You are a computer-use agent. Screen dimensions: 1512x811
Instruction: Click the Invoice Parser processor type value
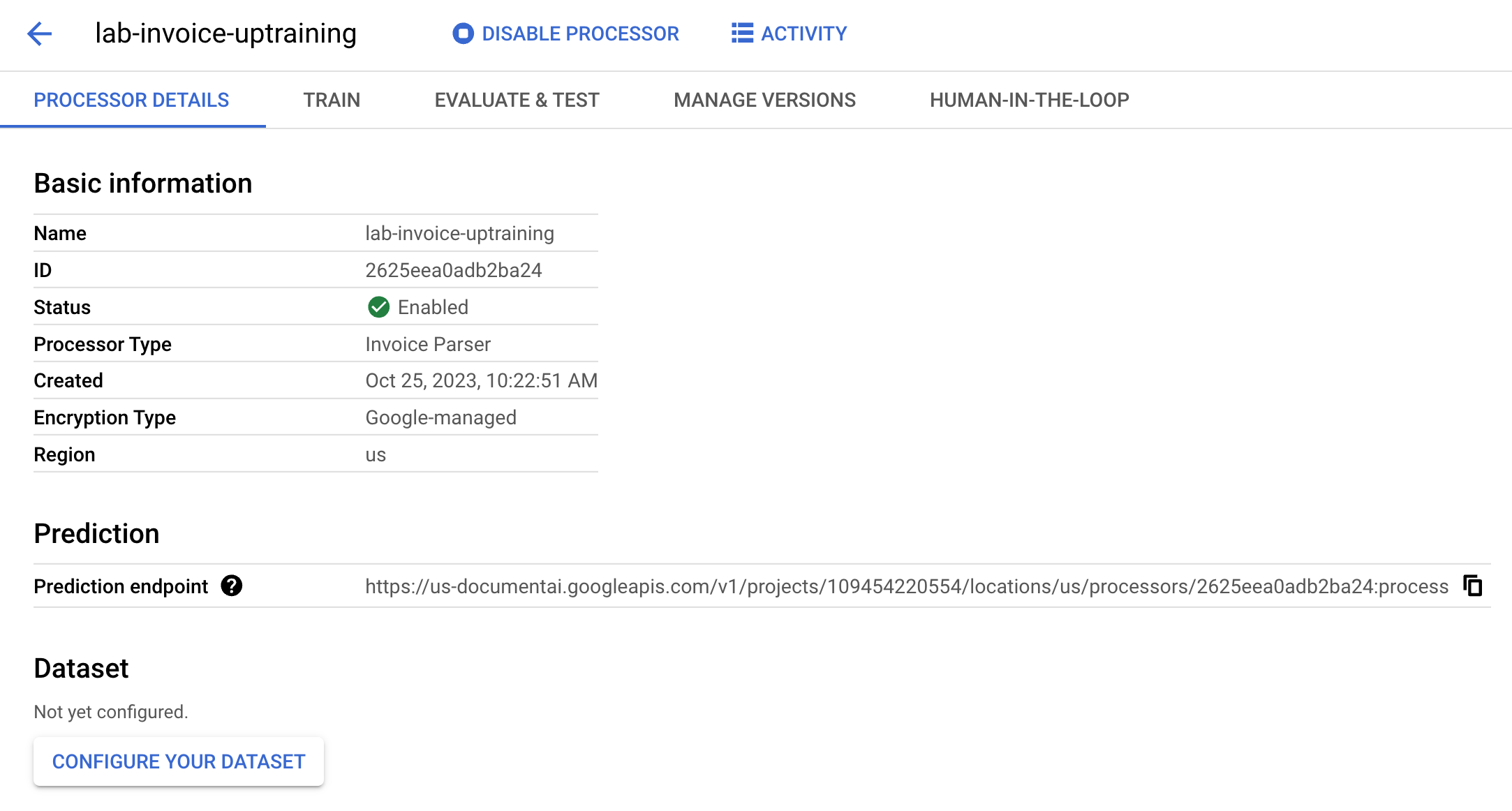tap(428, 344)
